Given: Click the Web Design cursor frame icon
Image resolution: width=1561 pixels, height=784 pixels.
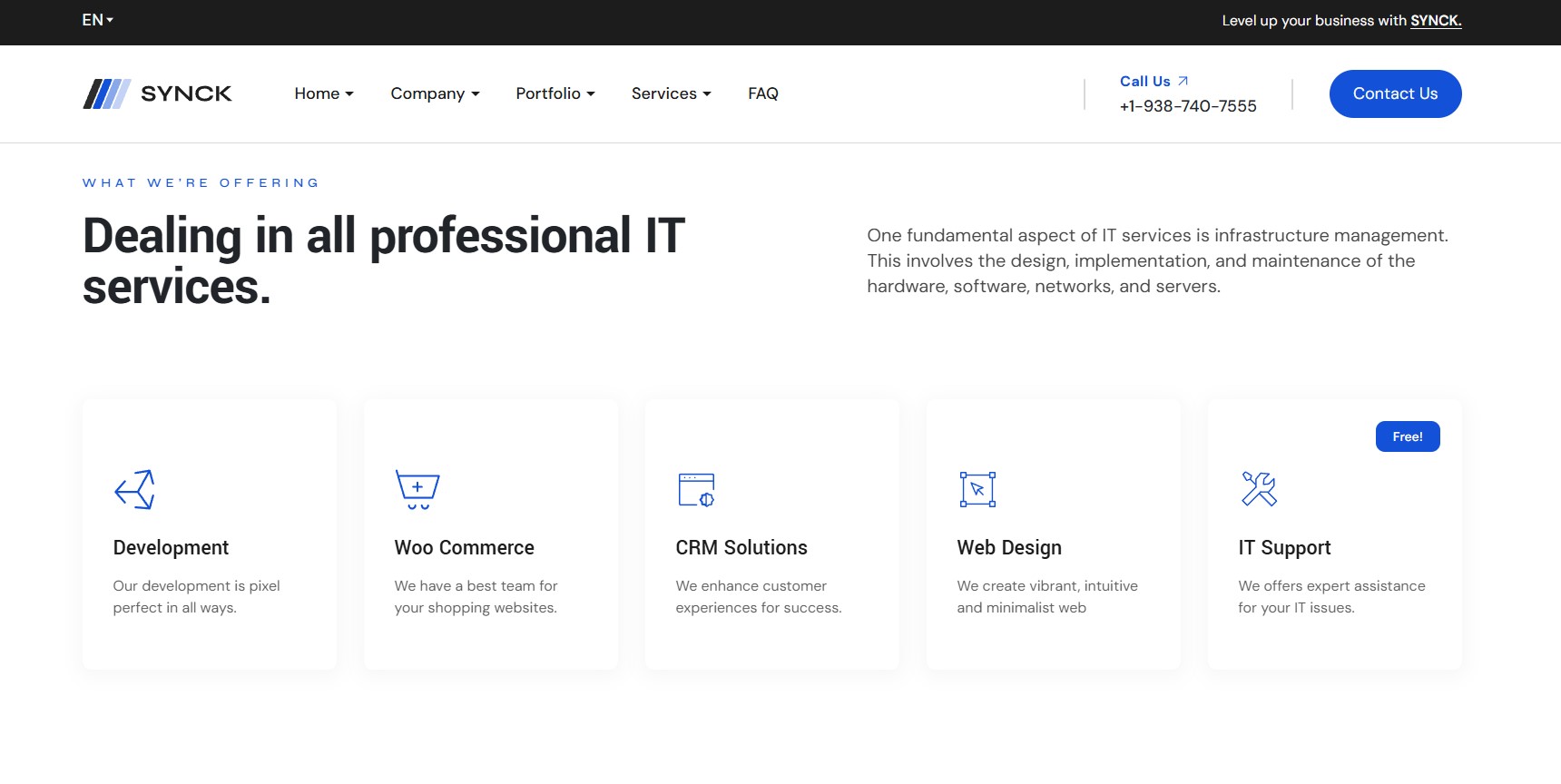Looking at the screenshot, I should click(x=978, y=490).
